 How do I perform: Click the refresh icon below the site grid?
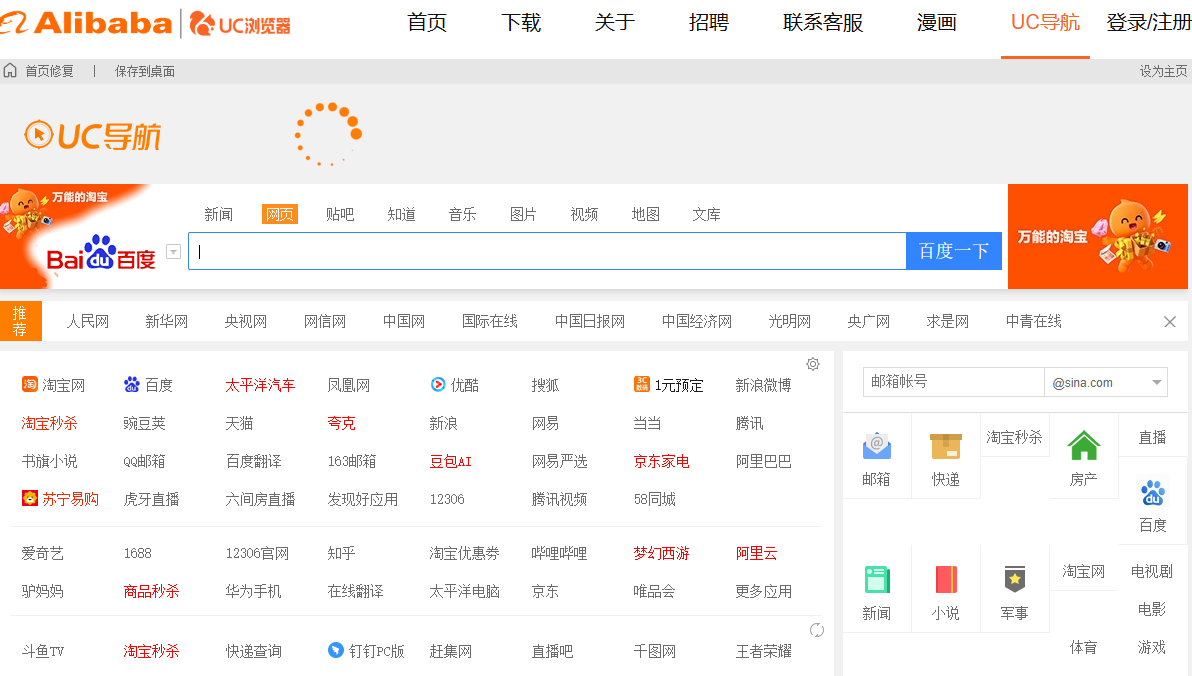pyautogui.click(x=817, y=630)
